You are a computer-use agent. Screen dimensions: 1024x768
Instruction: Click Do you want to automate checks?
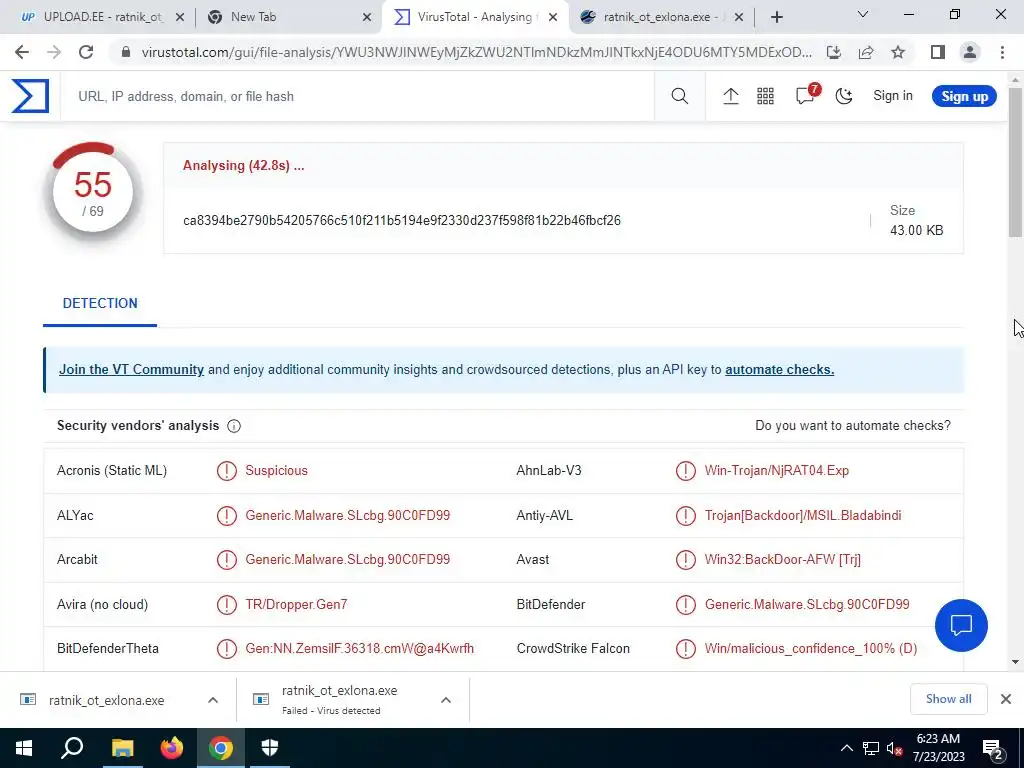pos(853,426)
